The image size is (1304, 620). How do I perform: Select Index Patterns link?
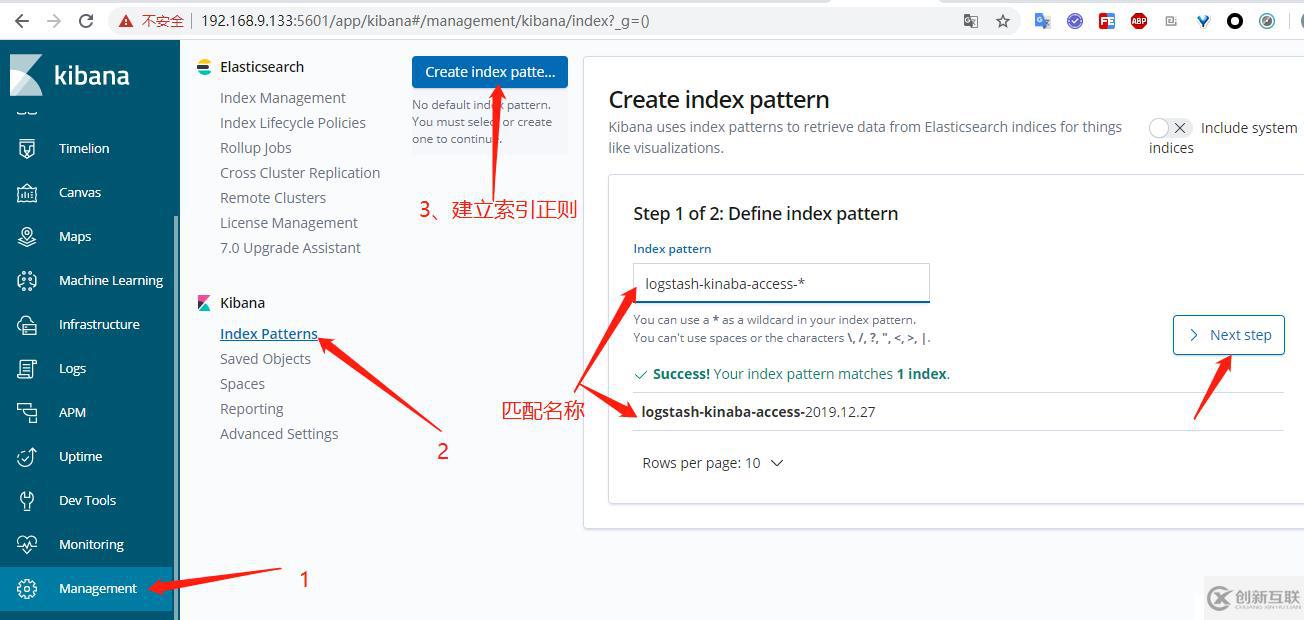(269, 334)
